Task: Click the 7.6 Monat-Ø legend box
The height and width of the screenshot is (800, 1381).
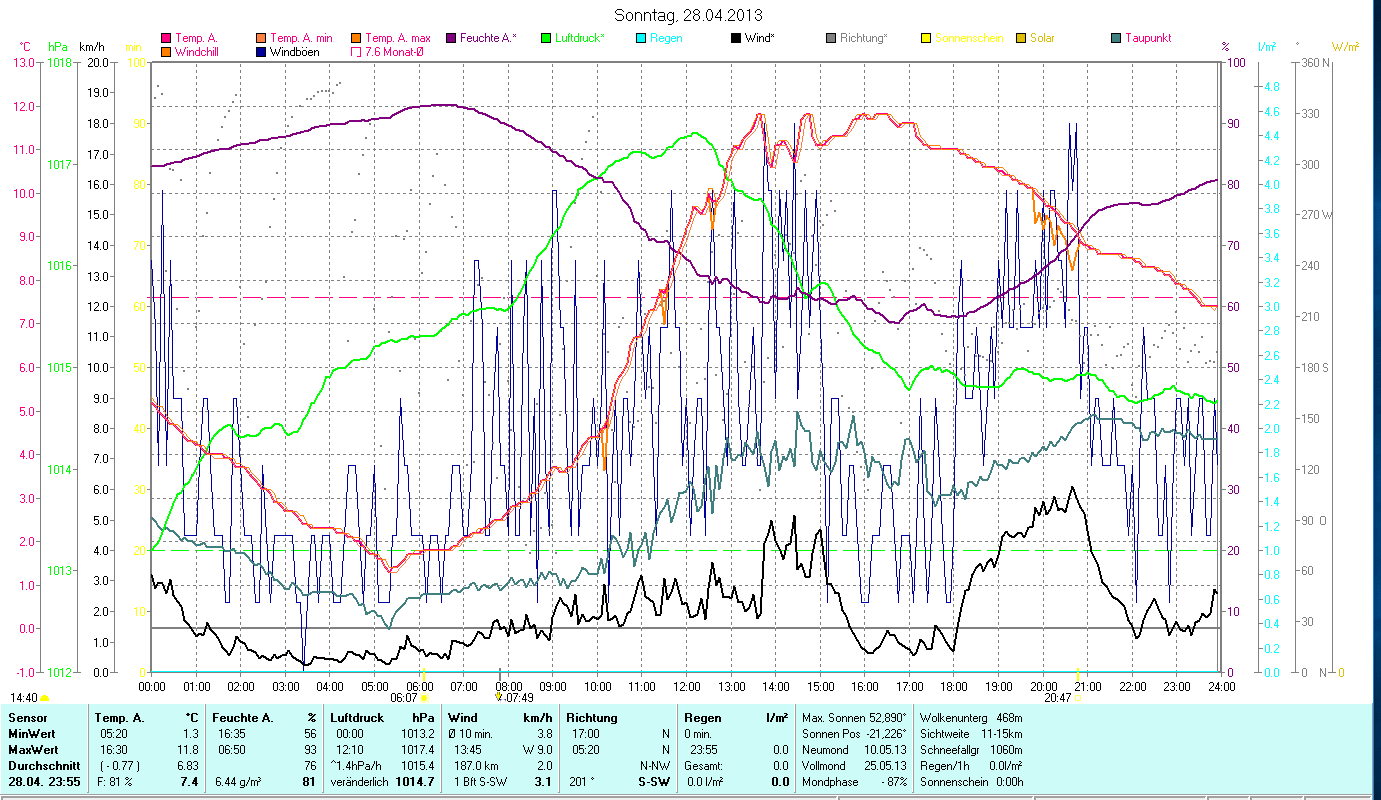Action: [x=357, y=51]
